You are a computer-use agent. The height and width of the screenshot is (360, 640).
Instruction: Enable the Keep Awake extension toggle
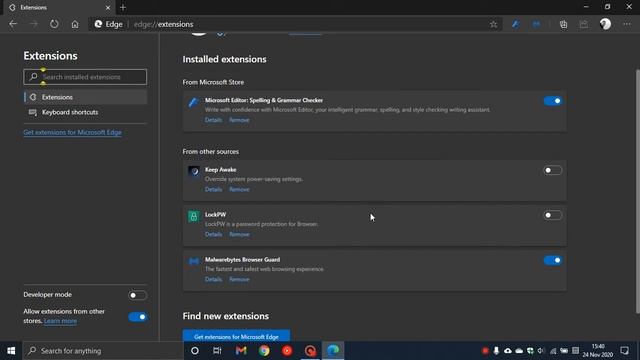tap(553, 170)
